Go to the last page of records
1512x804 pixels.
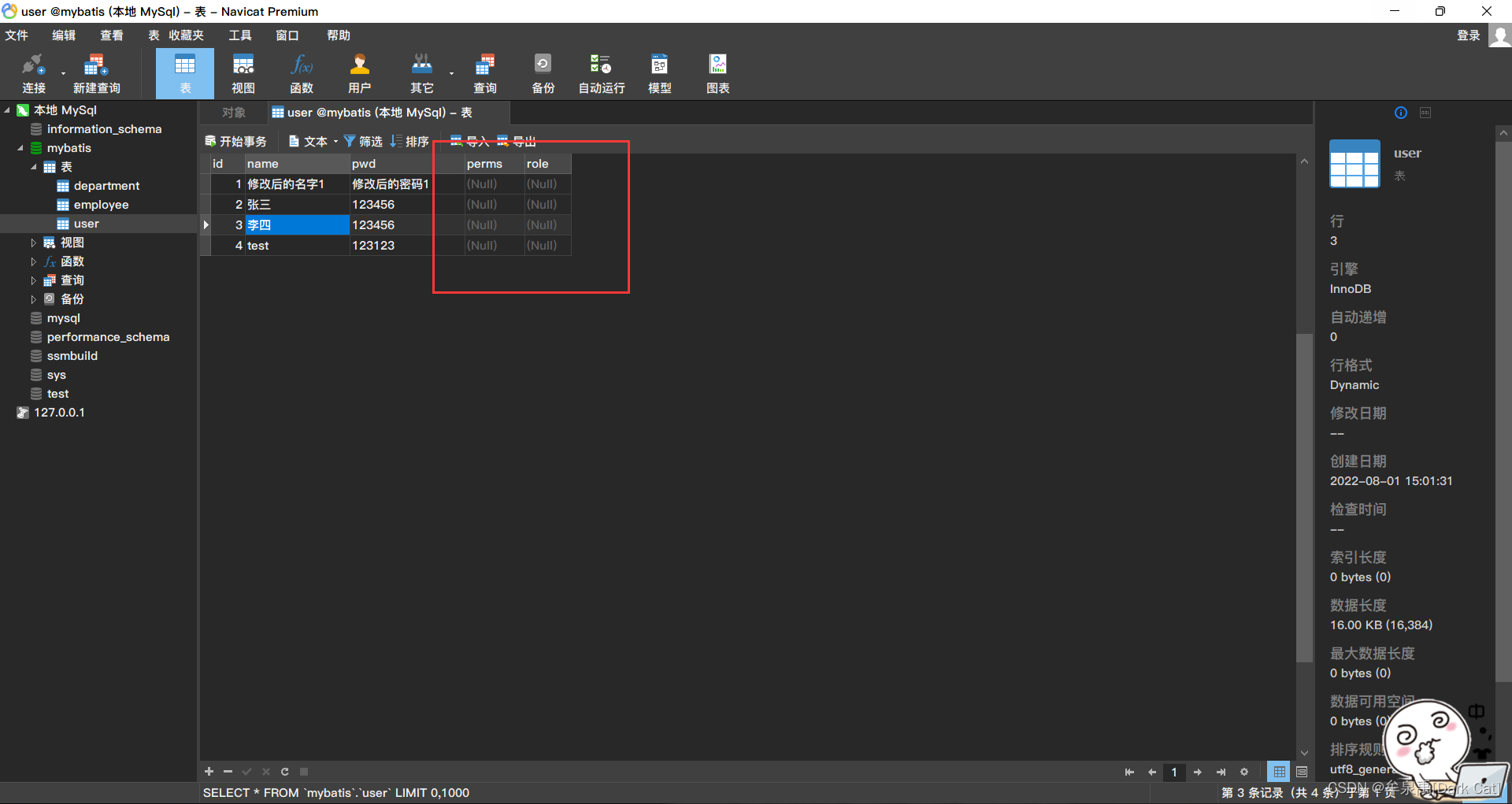pyautogui.click(x=1221, y=773)
